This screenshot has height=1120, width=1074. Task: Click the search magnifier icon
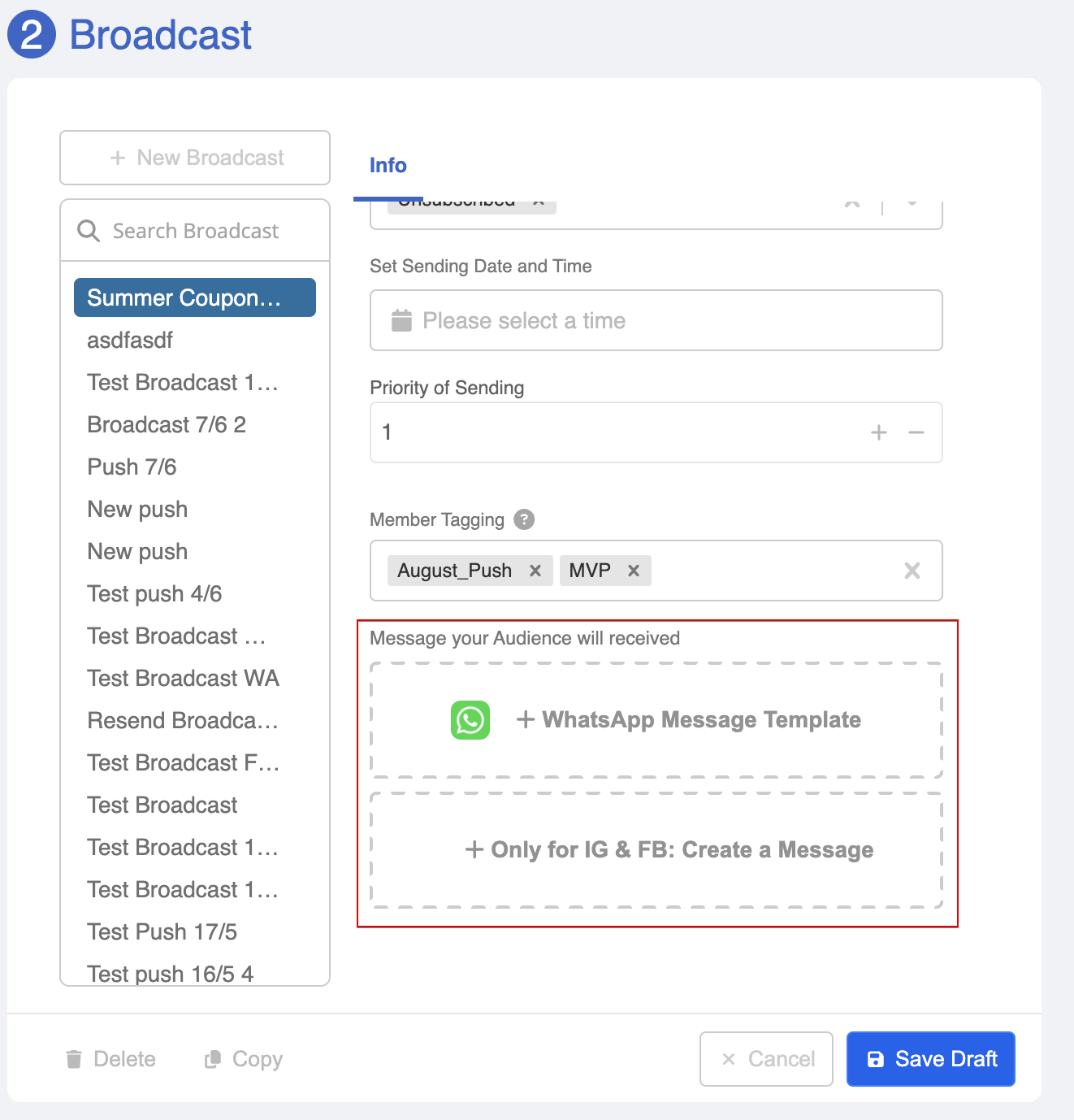coord(88,231)
